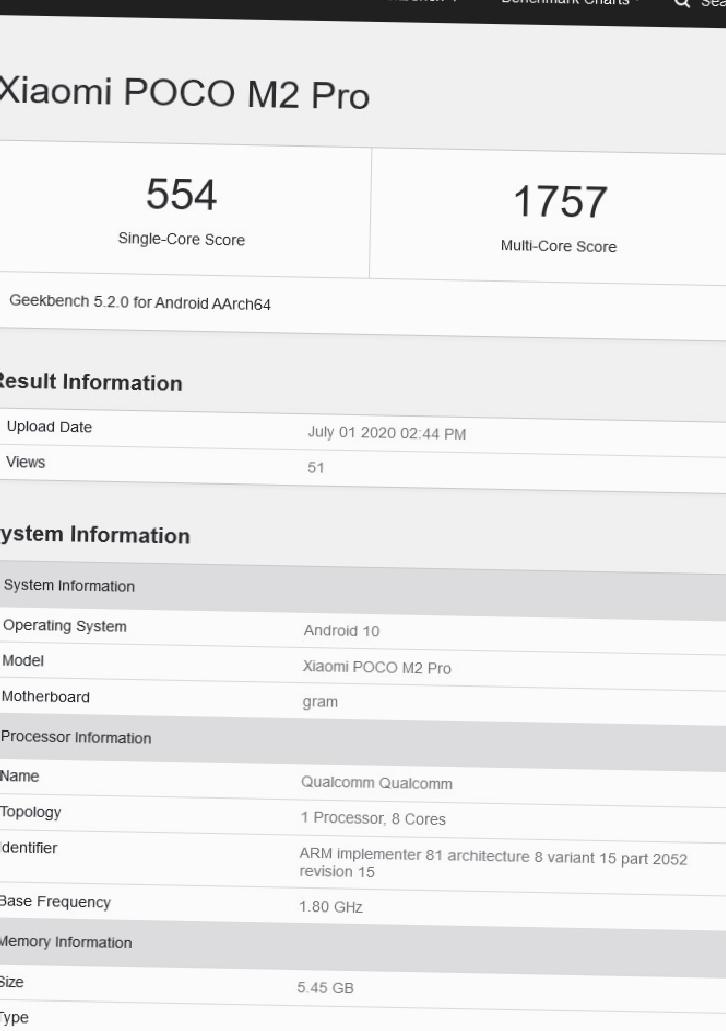Image resolution: width=726 pixels, height=1031 pixels.
Task: Select the Android 10 value
Action: point(341,631)
